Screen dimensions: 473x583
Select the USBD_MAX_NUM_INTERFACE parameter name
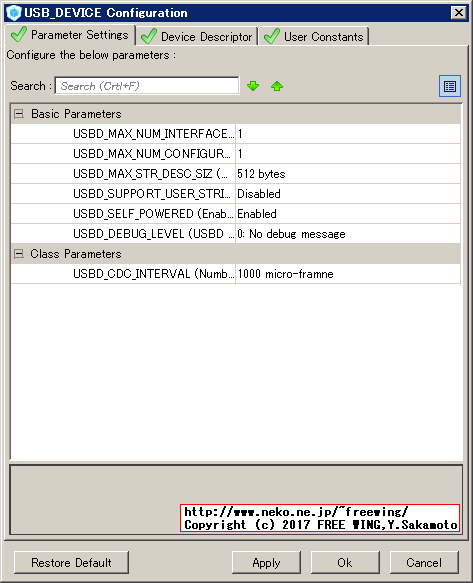[154, 134]
